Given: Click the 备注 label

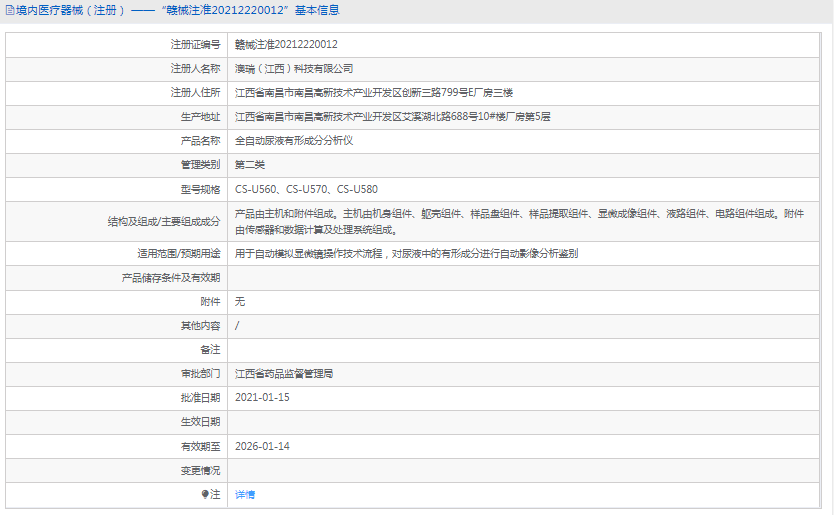Looking at the screenshot, I should point(210,350).
